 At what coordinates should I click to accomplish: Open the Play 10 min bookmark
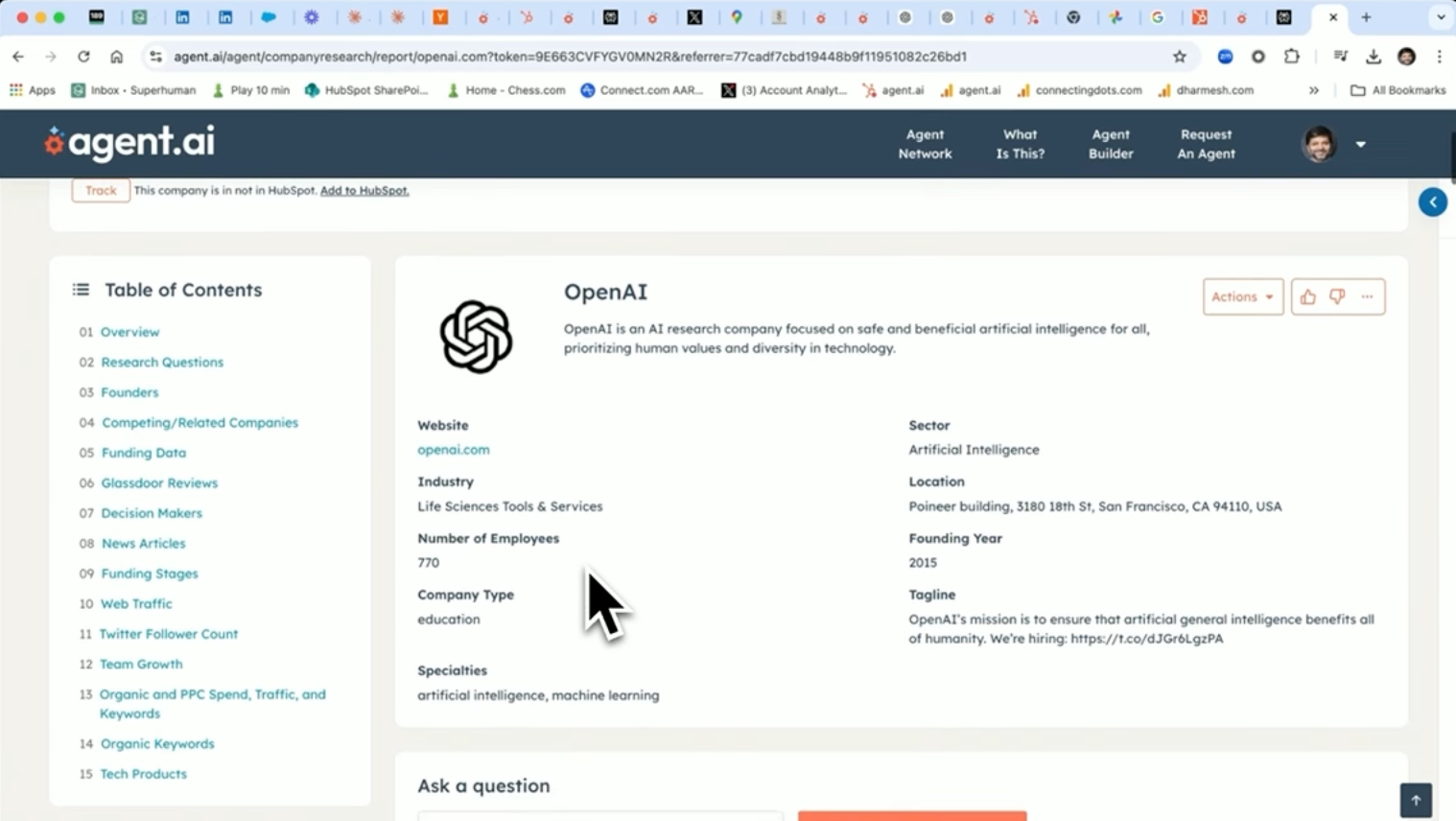(x=250, y=90)
